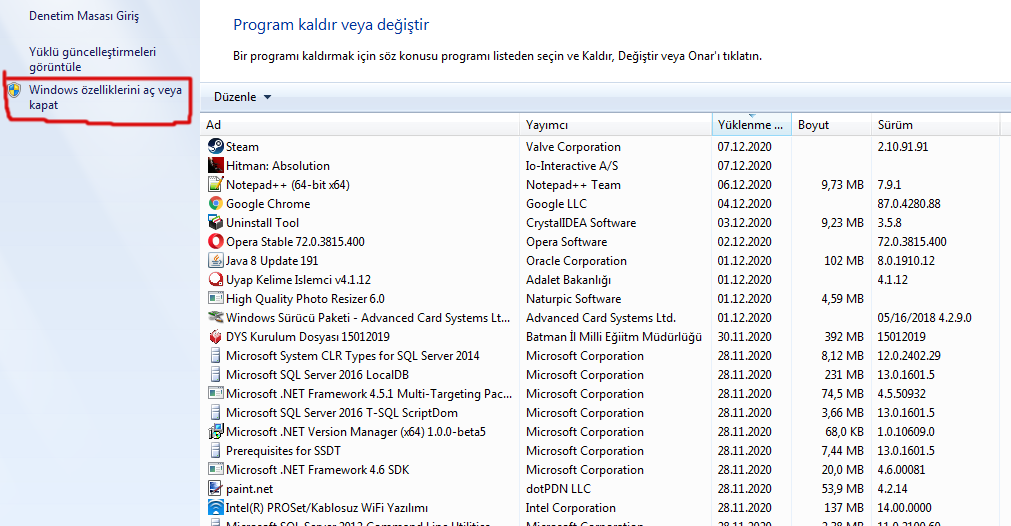This screenshot has height=526, width=1011.
Task: Open Denetim Masası Giriş link
Action: click(84, 17)
